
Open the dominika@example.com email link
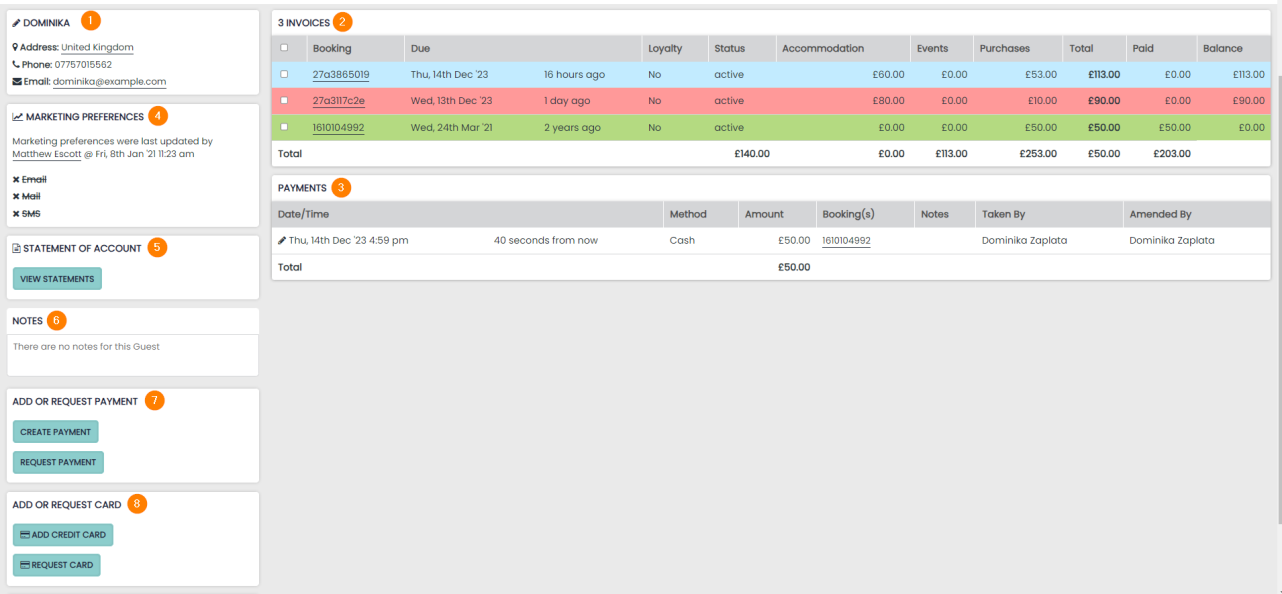[109, 82]
